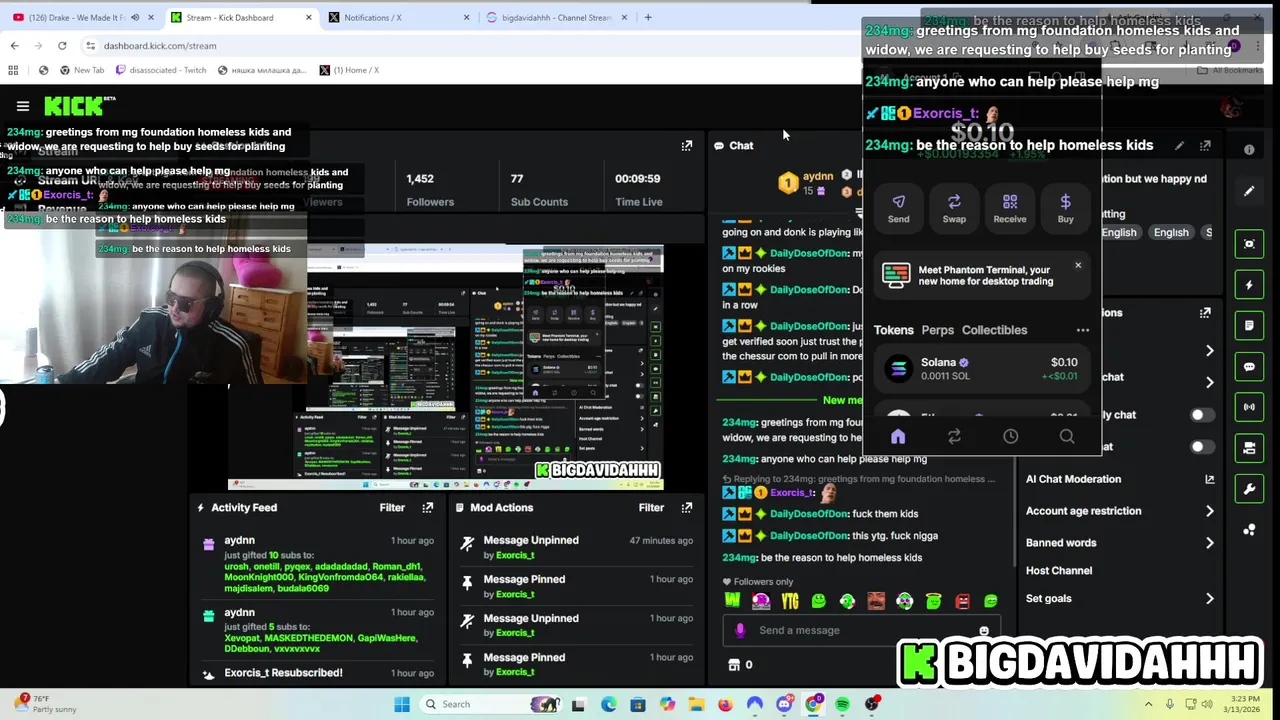Open Phantom activity history tab
The height and width of the screenshot is (720, 1280).
click(x=1010, y=437)
